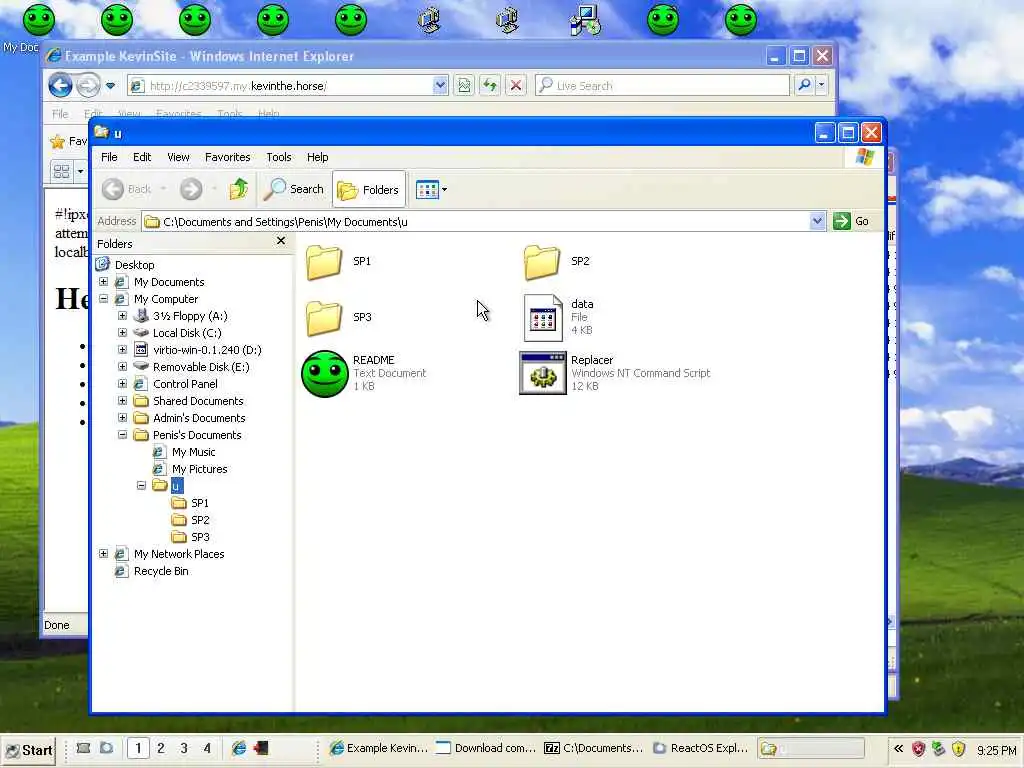Open ReactOS Expl… taskbar button

700,748
